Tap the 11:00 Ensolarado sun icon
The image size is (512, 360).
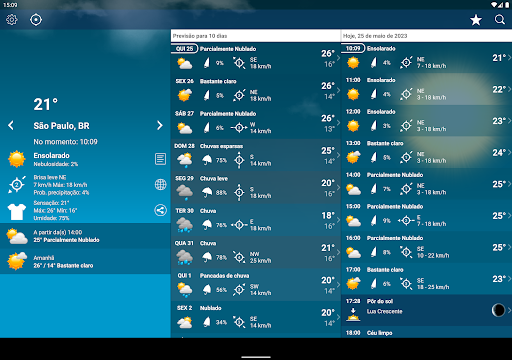click(353, 94)
